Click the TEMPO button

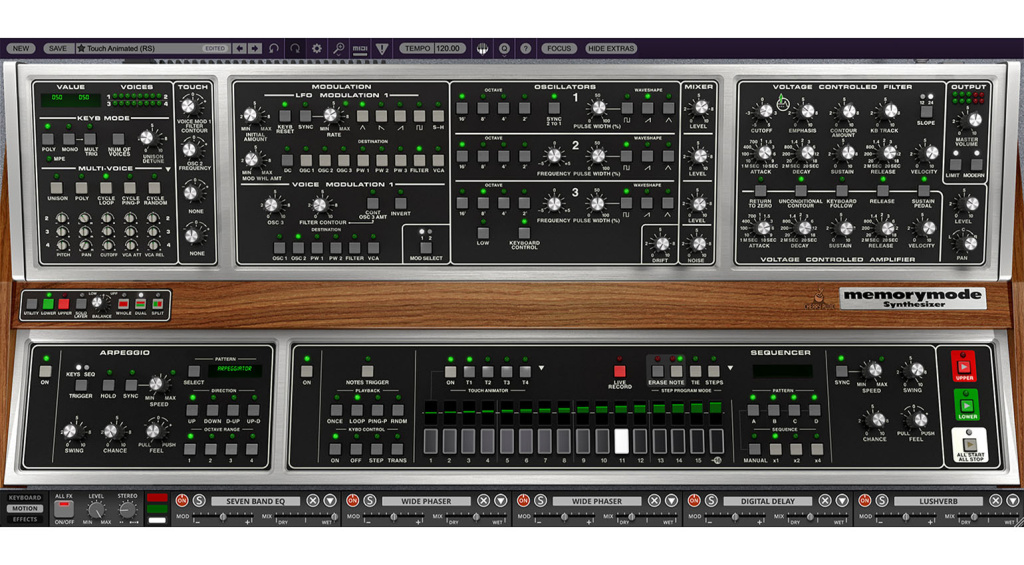(417, 48)
